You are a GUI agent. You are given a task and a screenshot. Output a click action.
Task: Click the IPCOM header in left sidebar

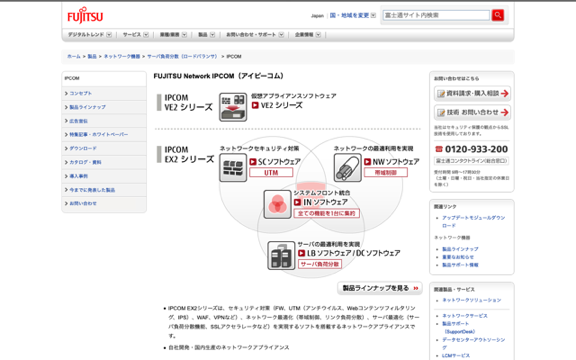coord(72,78)
